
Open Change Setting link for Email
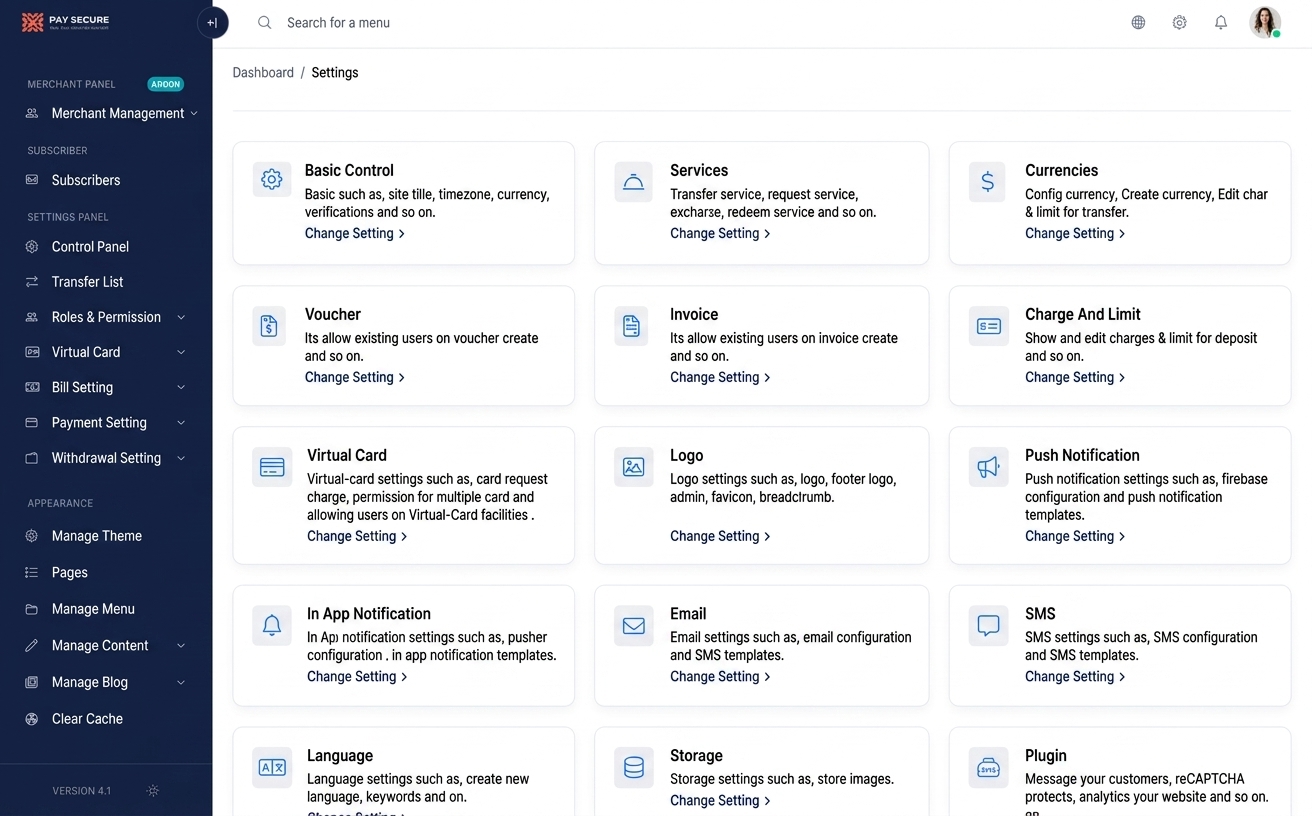pos(720,677)
